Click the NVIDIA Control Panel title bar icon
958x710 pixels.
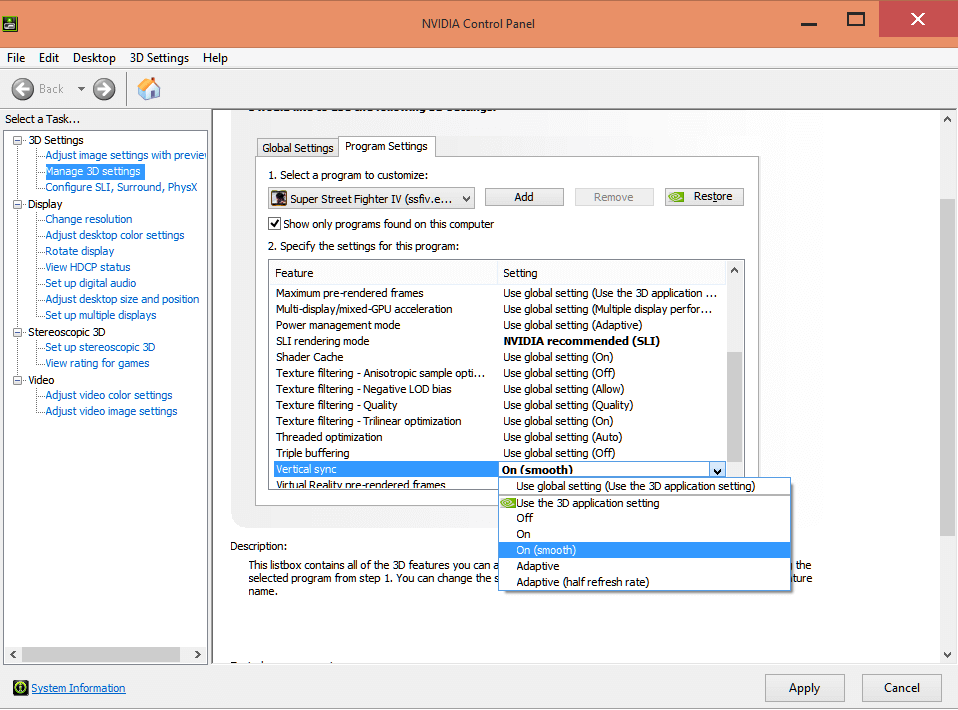click(10, 21)
